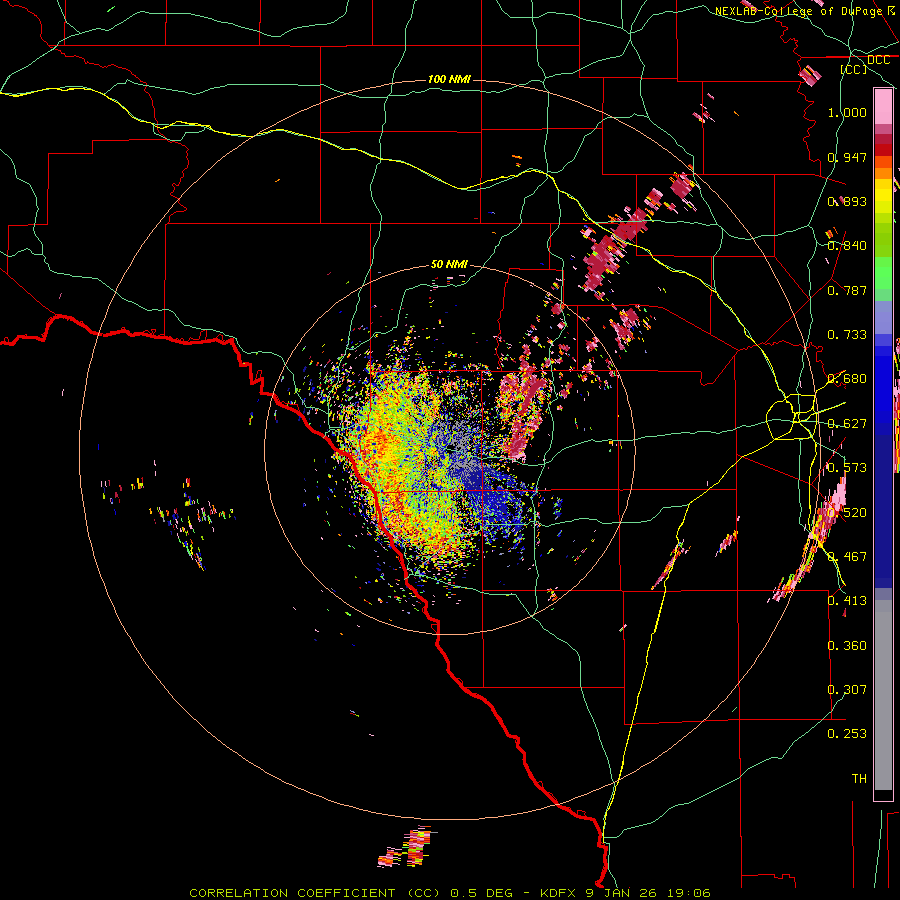Viewport: 900px width, 900px height.
Task: Click the 1.000 legend value
Action: pyautogui.click(x=847, y=112)
